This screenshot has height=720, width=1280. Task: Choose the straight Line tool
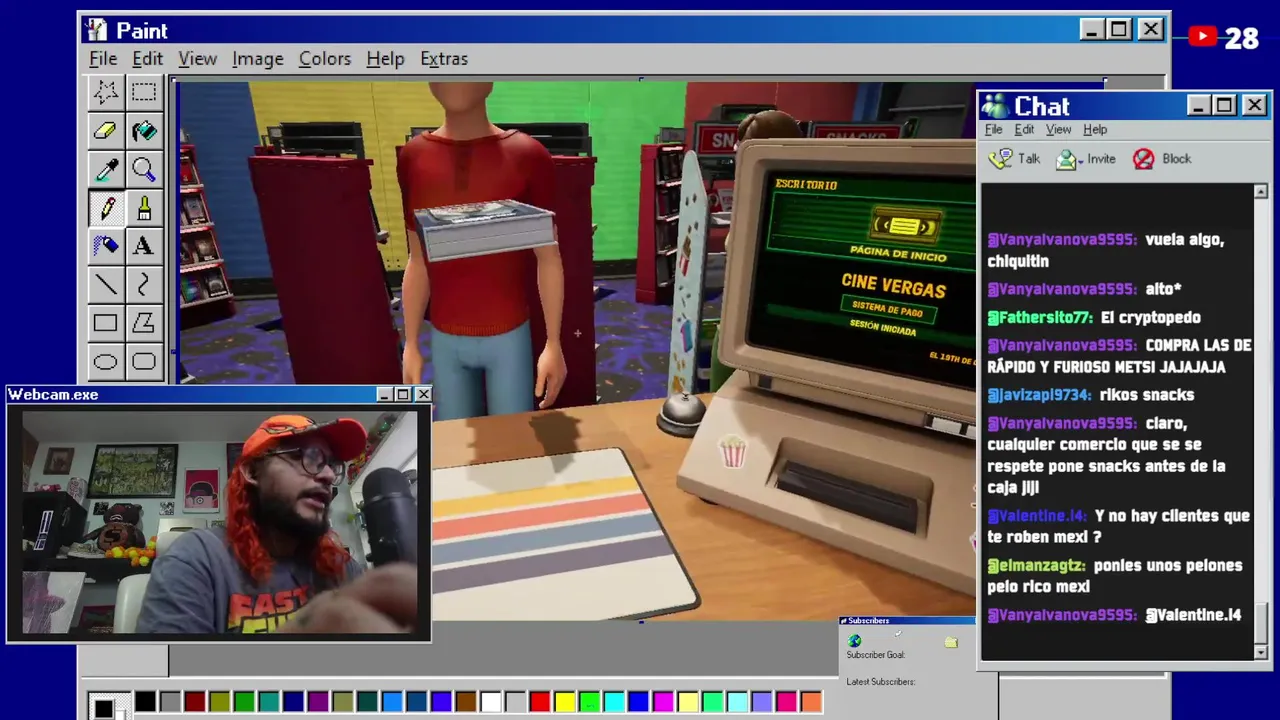coord(105,285)
